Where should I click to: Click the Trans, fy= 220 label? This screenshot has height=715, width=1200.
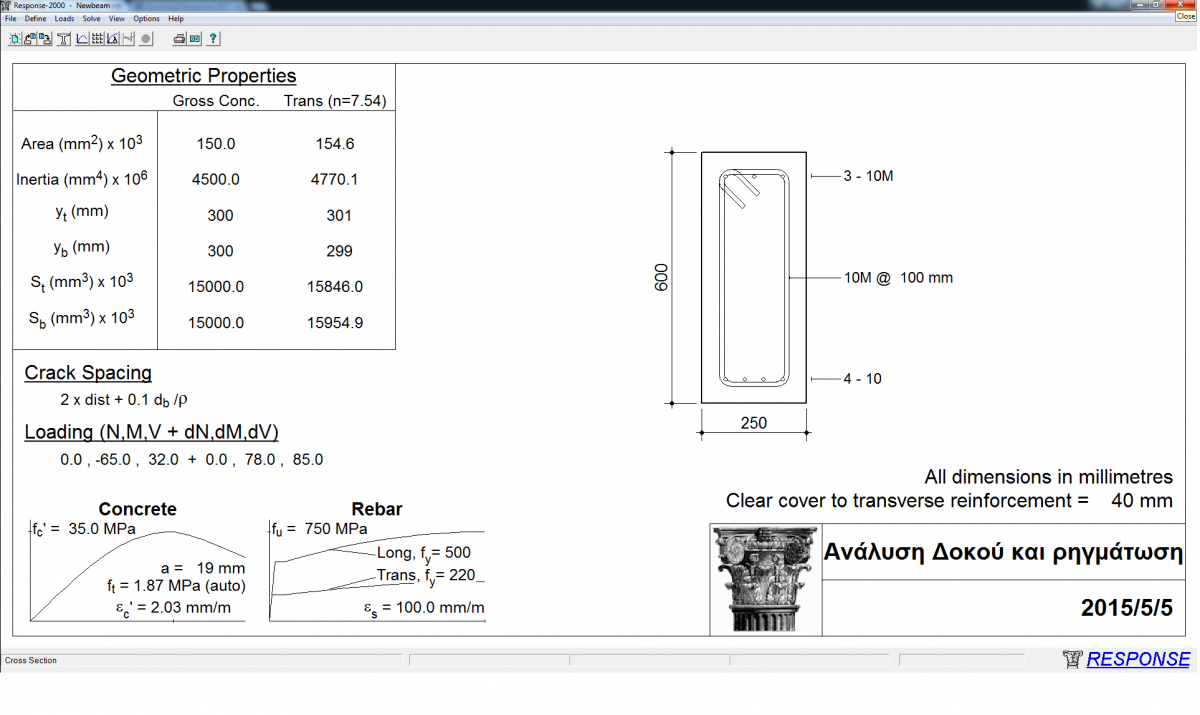[x=424, y=576]
